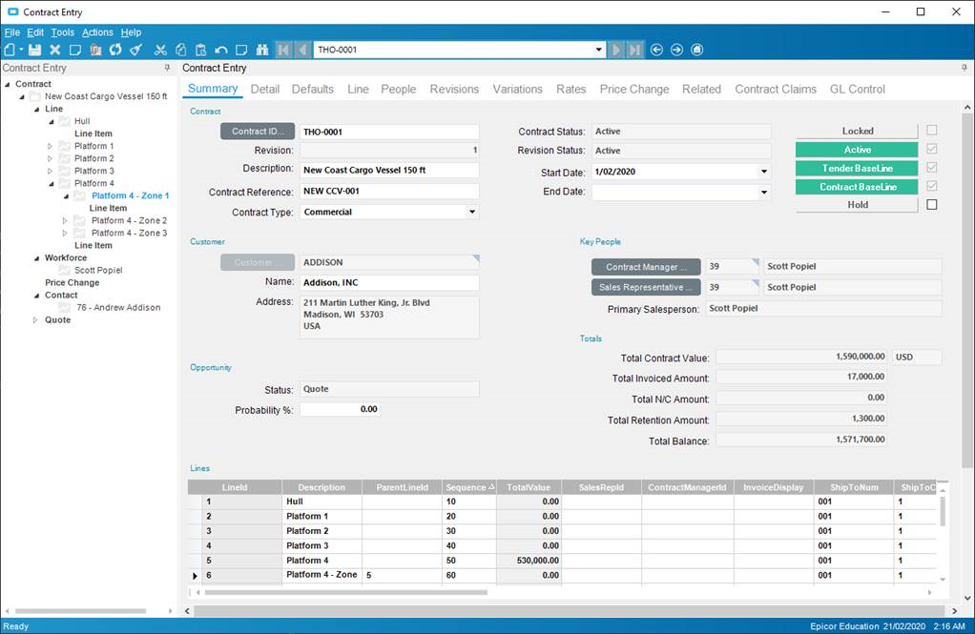Go to the first record navigation arrow
This screenshot has width=975, height=634.
(284, 50)
